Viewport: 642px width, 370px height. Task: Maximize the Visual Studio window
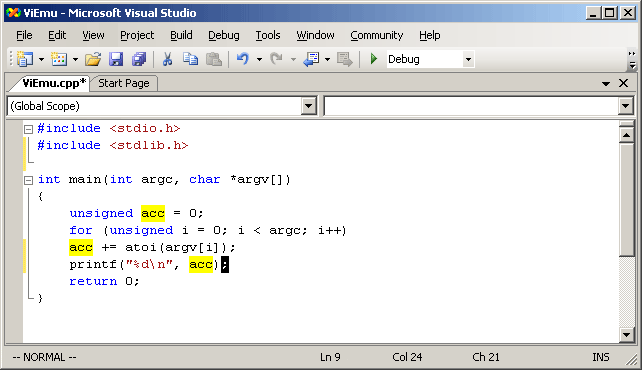610,13
